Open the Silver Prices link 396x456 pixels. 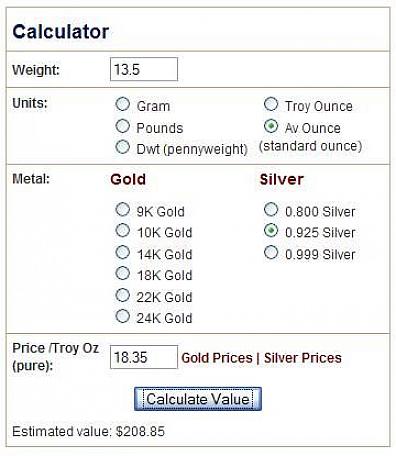(x=303, y=358)
